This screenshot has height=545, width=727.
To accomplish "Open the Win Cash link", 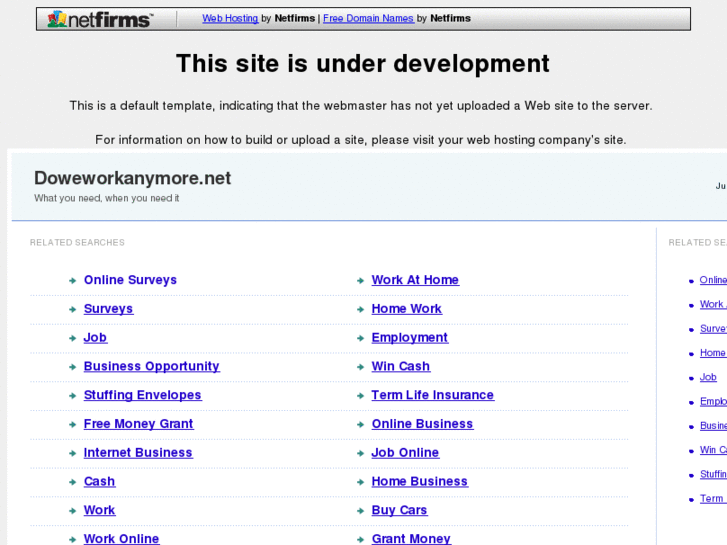I will (x=401, y=366).
